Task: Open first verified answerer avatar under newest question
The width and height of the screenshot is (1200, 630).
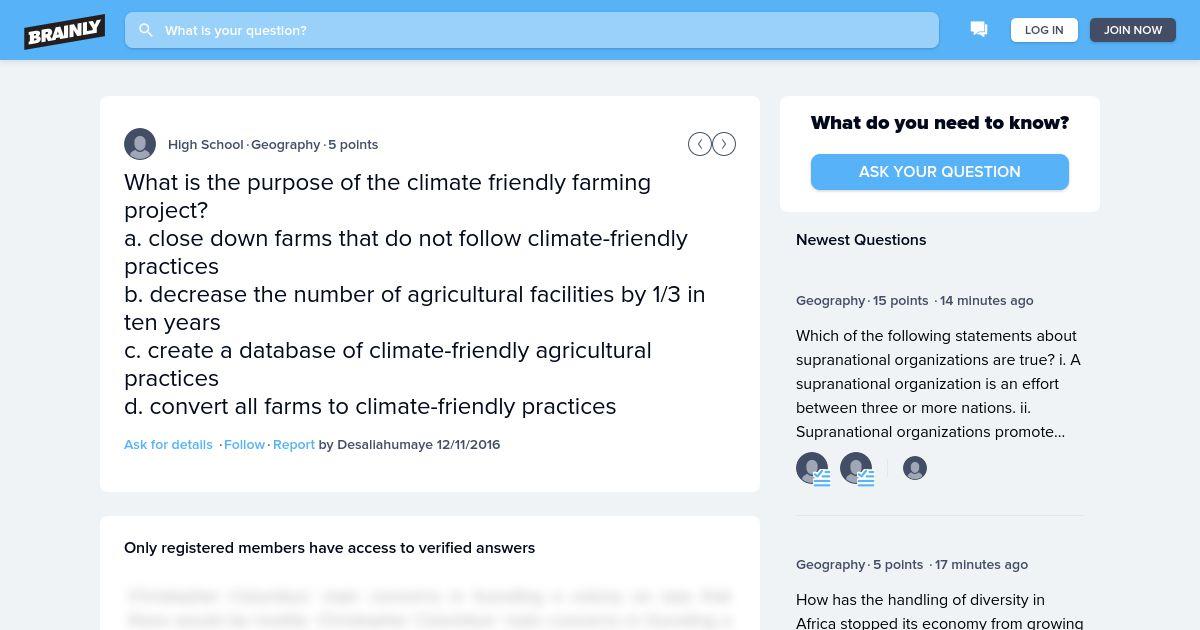Action: (813, 468)
